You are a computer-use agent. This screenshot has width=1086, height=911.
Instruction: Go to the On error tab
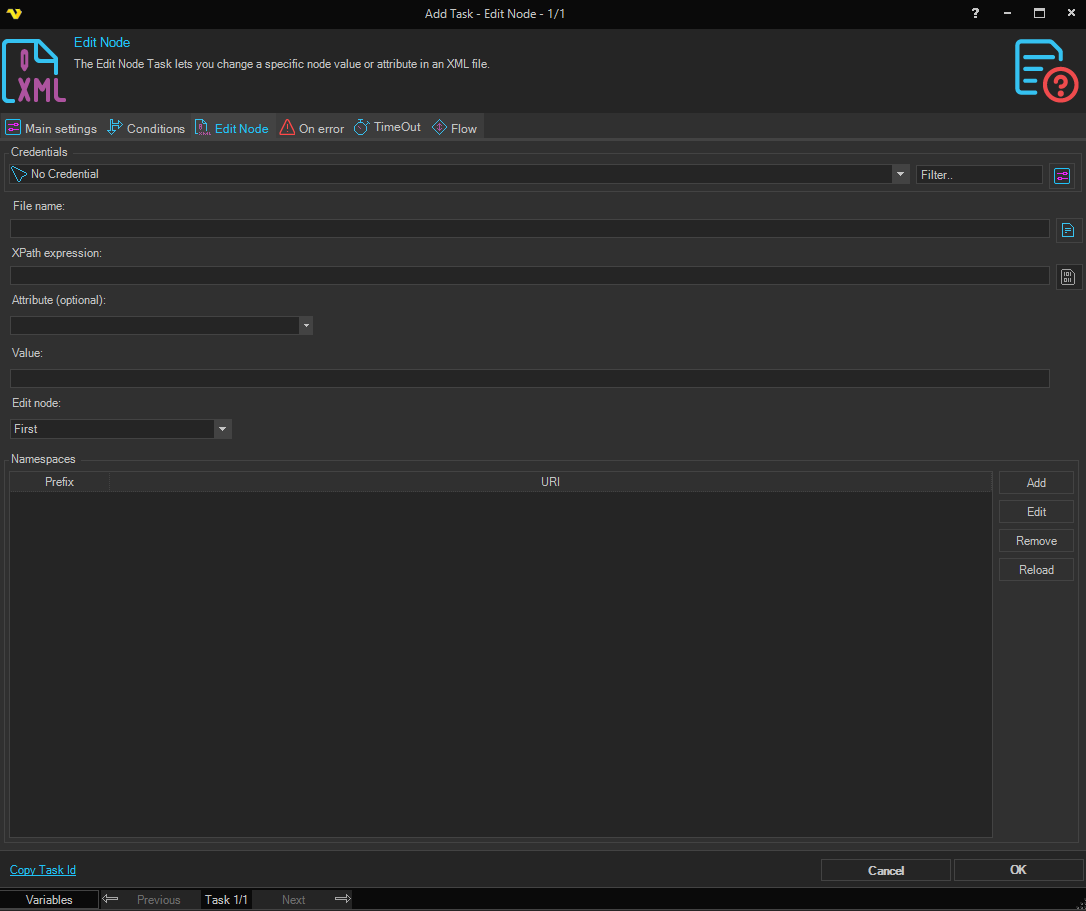tap(311, 128)
